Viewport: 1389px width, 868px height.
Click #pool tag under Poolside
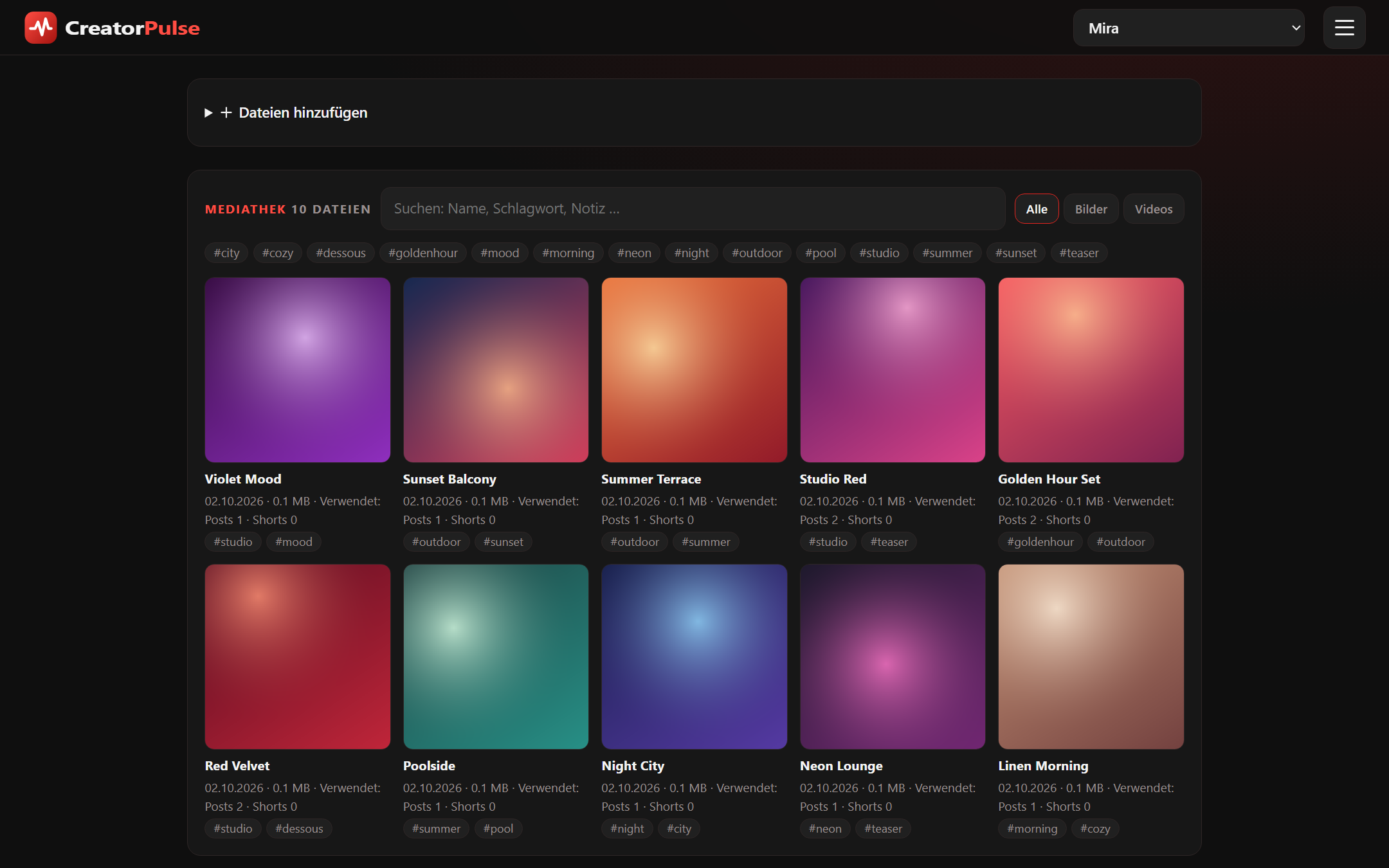point(498,829)
